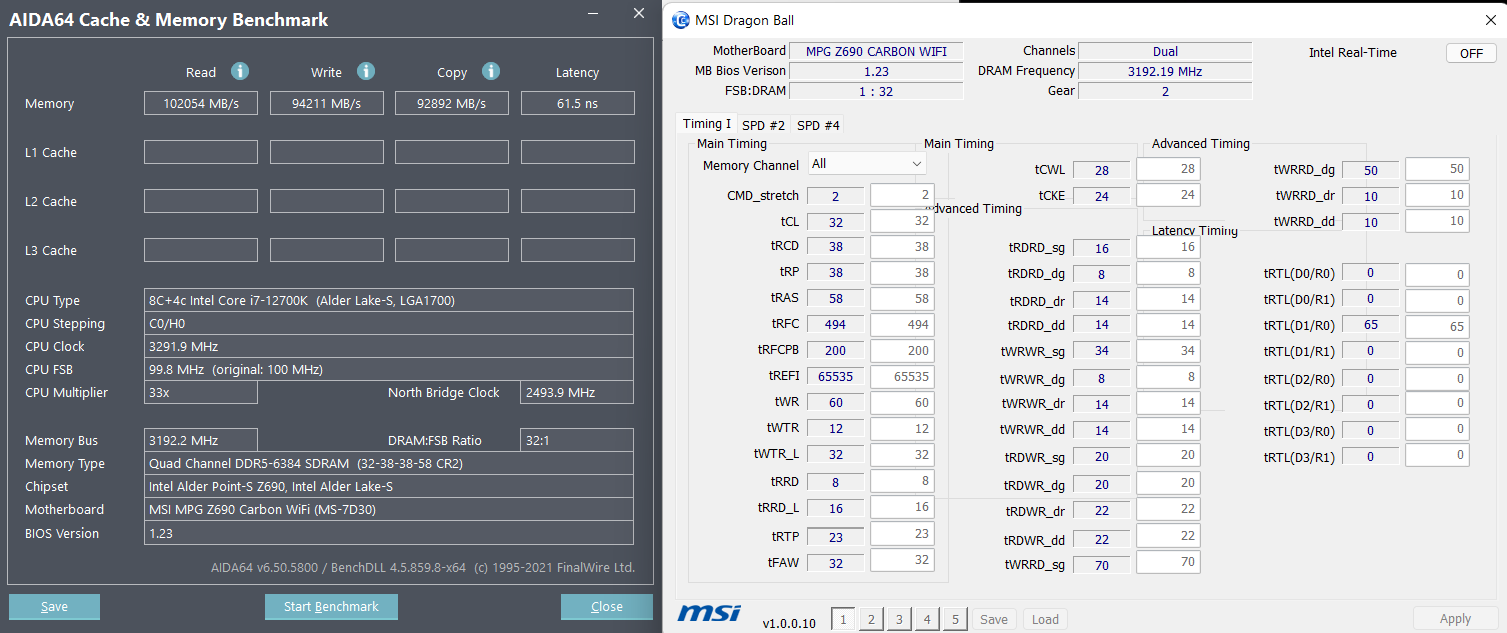Image resolution: width=1507 pixels, height=633 pixels.
Task: Click the Close button in AIDA64
Action: click(607, 607)
